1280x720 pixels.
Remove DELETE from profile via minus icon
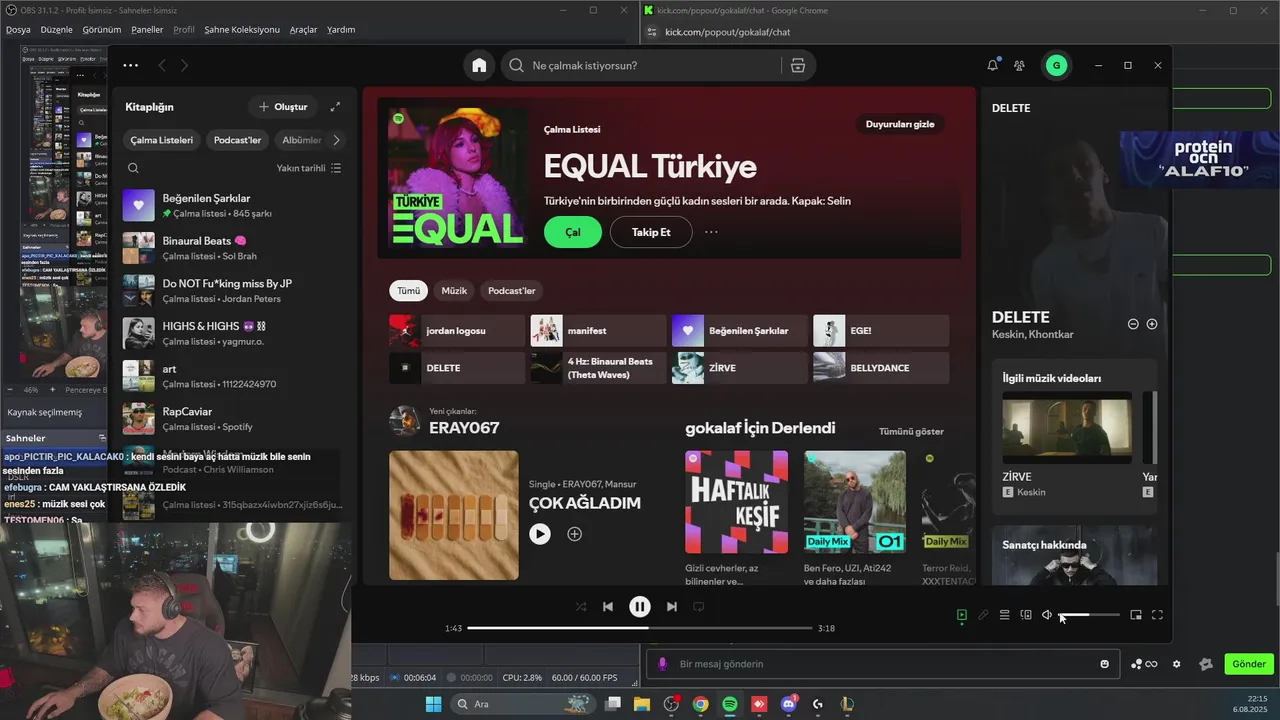tap(1133, 324)
